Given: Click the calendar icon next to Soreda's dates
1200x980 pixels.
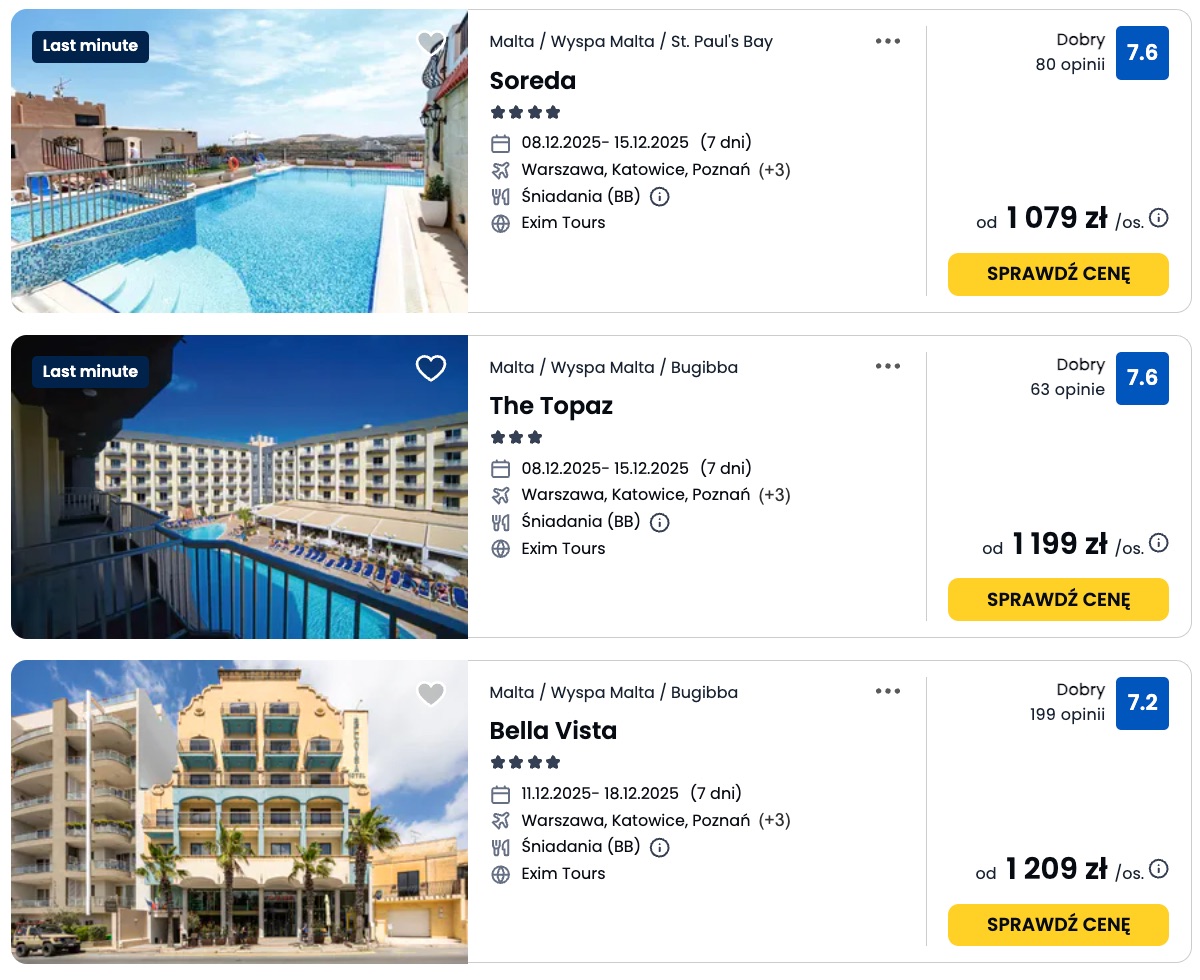Looking at the screenshot, I should pyautogui.click(x=501, y=143).
